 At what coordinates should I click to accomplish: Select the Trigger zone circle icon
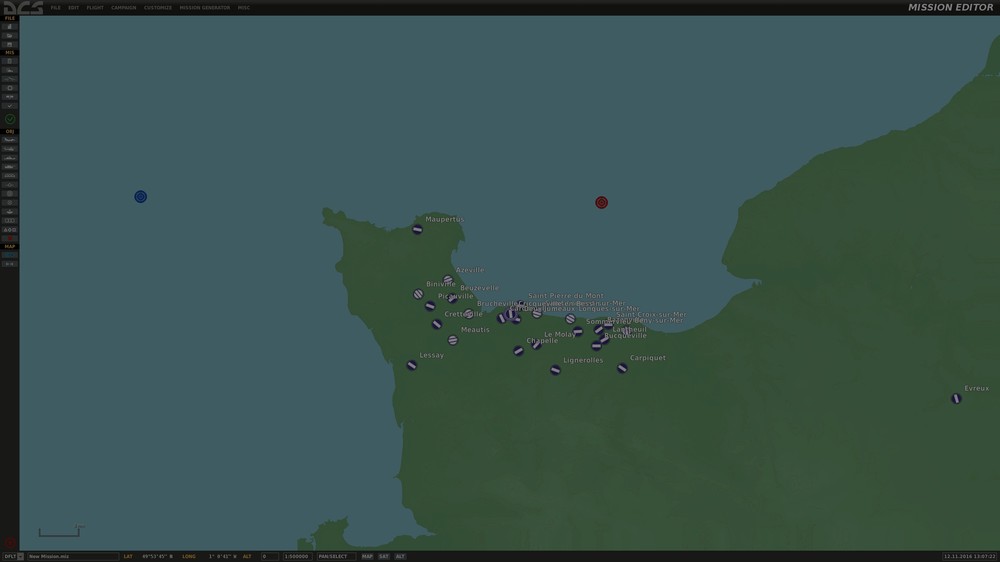10,193
